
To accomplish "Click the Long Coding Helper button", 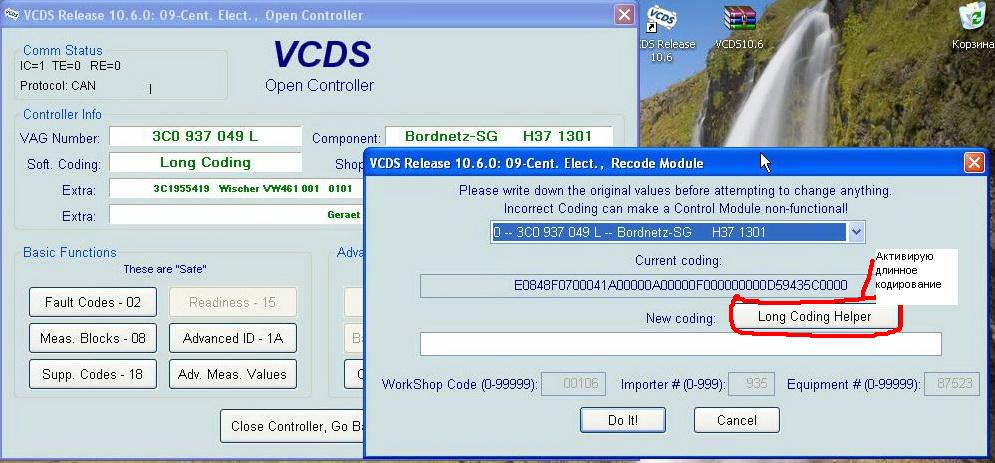I will [x=814, y=316].
